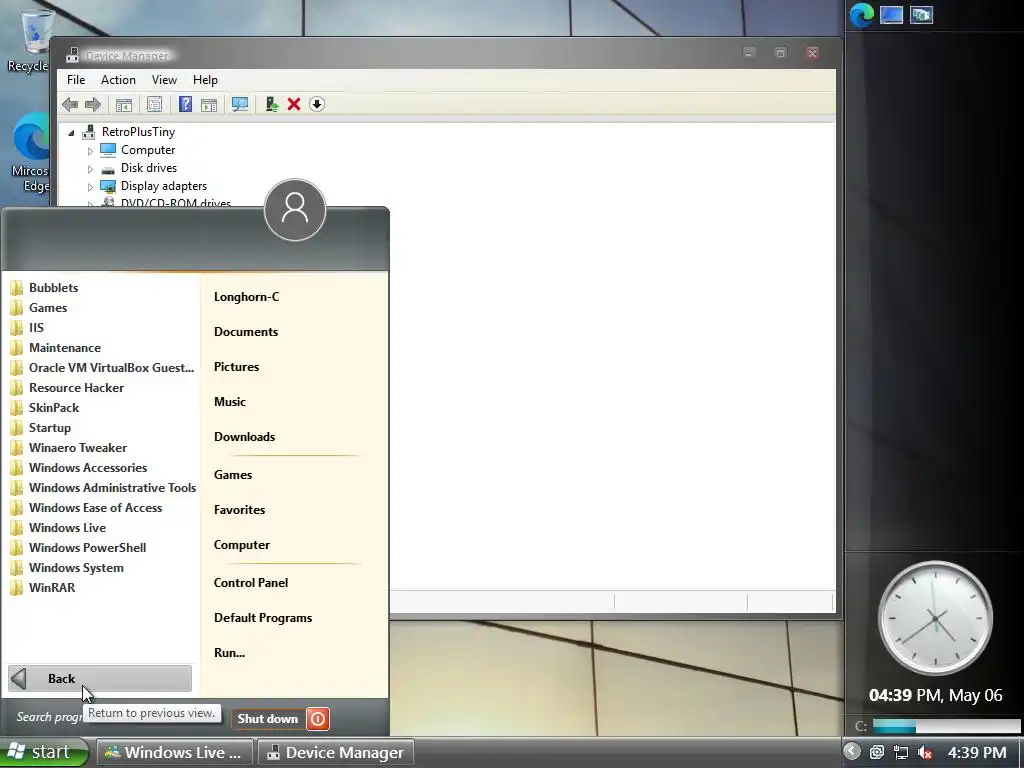Click the C: drive usage bar gadget
Screen dimensions: 1024x768
point(946,726)
